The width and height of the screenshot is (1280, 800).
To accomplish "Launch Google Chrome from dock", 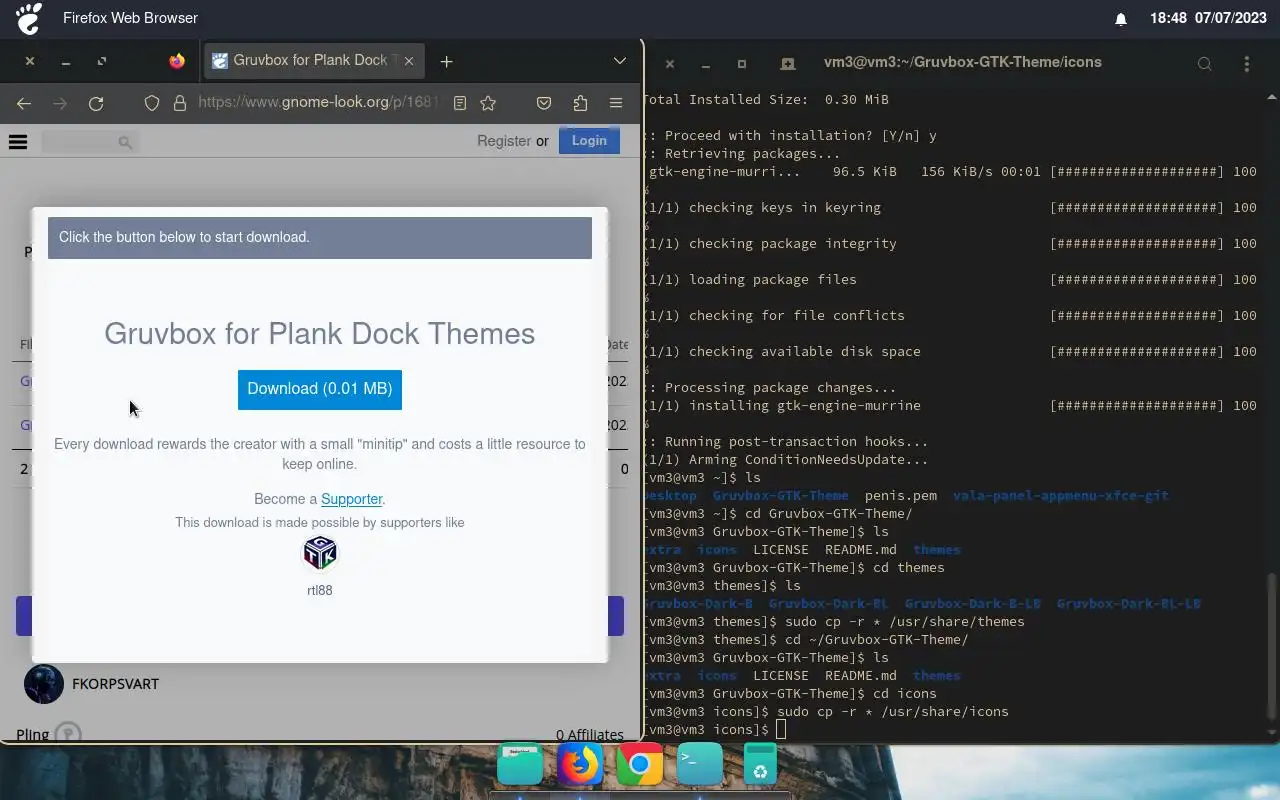I will click(x=640, y=765).
